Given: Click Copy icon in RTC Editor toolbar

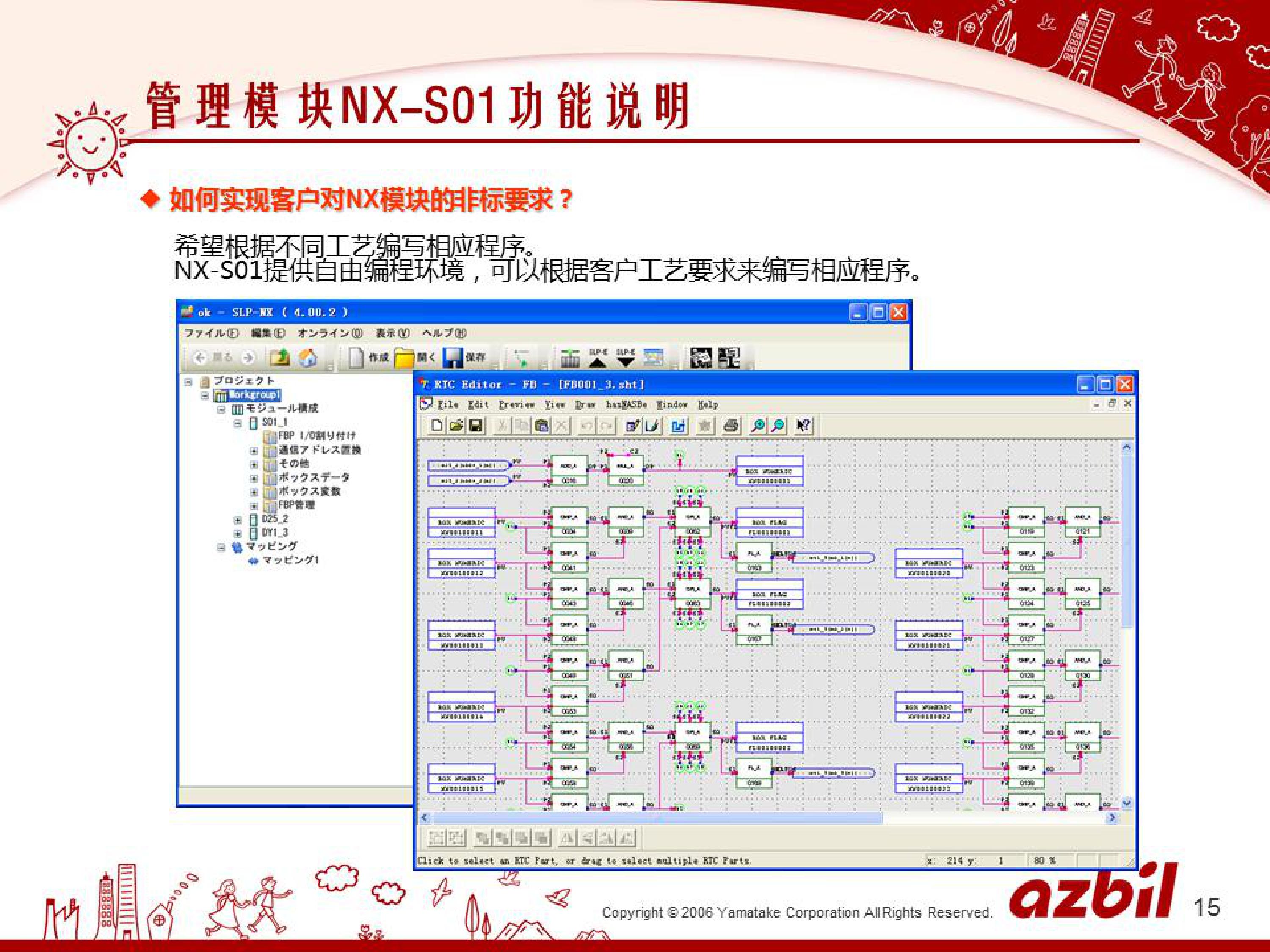Looking at the screenshot, I should click(521, 425).
